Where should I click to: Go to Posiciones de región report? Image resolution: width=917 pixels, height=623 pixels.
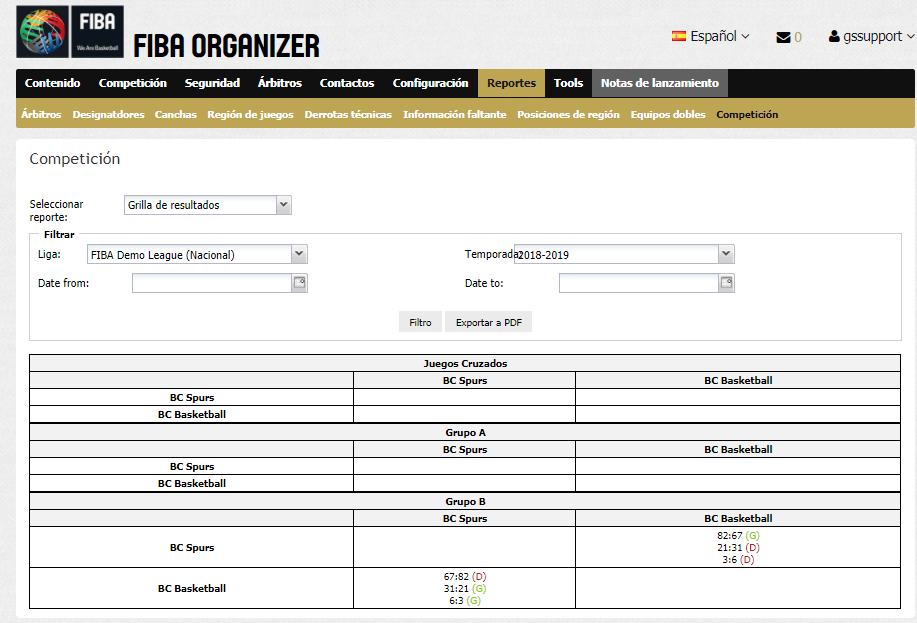coord(568,115)
